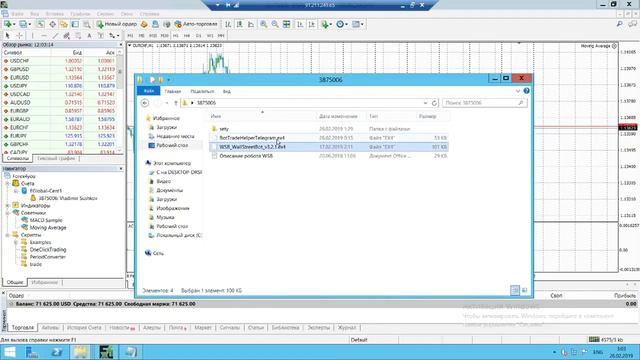Open the File ribbon tab in Explorer window
Screen dimensions: 640x360
point(149,91)
